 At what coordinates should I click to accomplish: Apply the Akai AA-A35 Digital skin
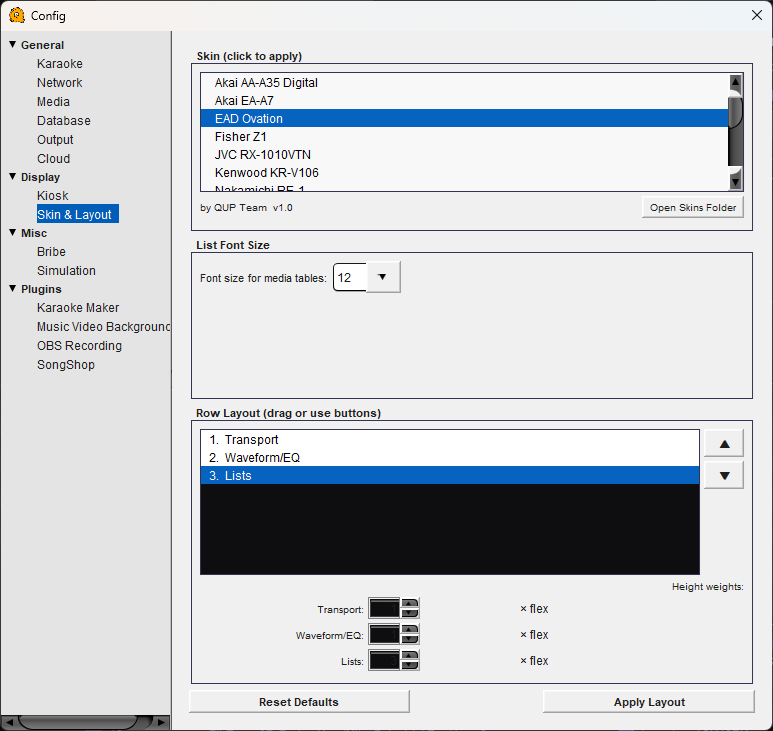pos(464,82)
